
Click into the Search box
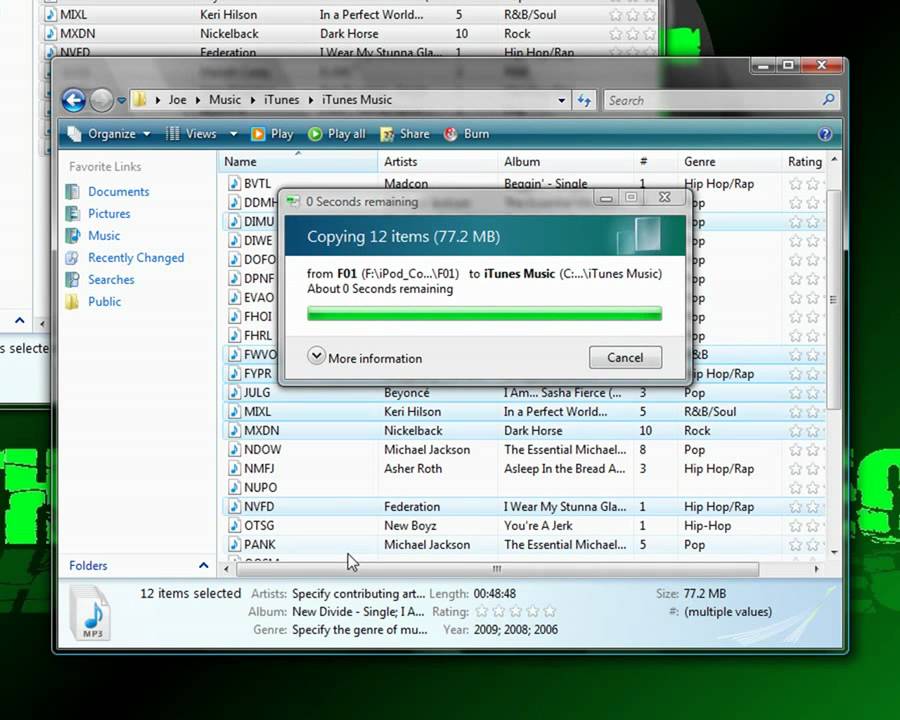712,100
